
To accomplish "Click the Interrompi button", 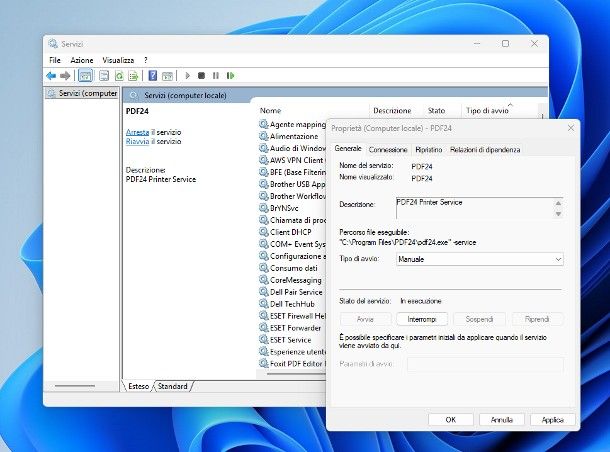I will [422, 319].
